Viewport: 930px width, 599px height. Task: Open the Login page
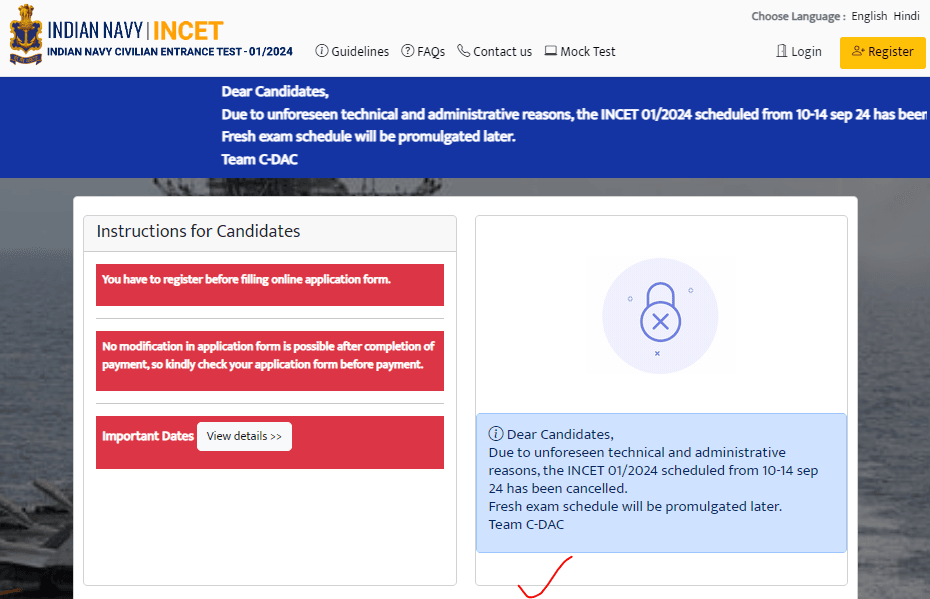pyautogui.click(x=799, y=52)
